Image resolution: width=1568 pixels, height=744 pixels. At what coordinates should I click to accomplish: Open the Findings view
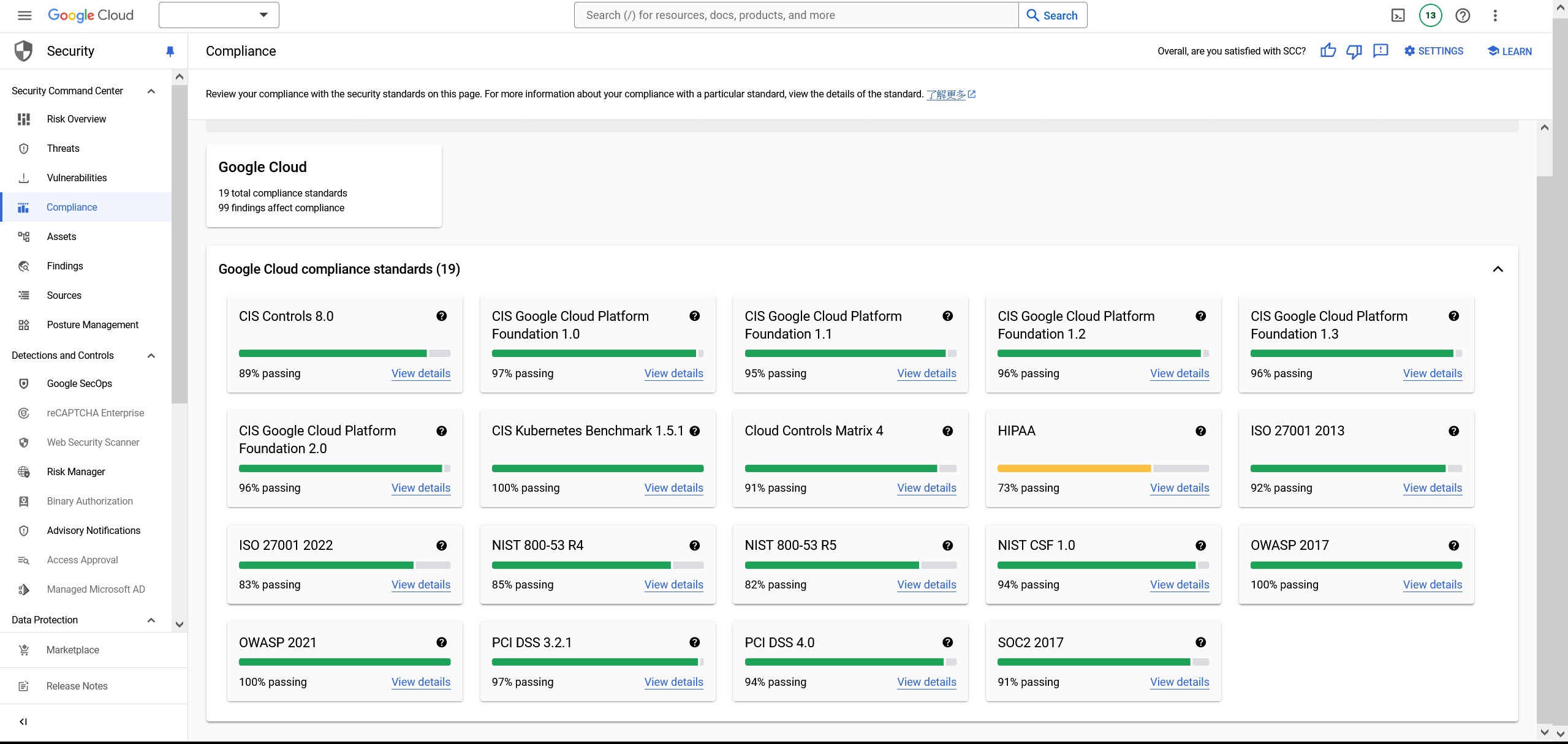coord(64,266)
